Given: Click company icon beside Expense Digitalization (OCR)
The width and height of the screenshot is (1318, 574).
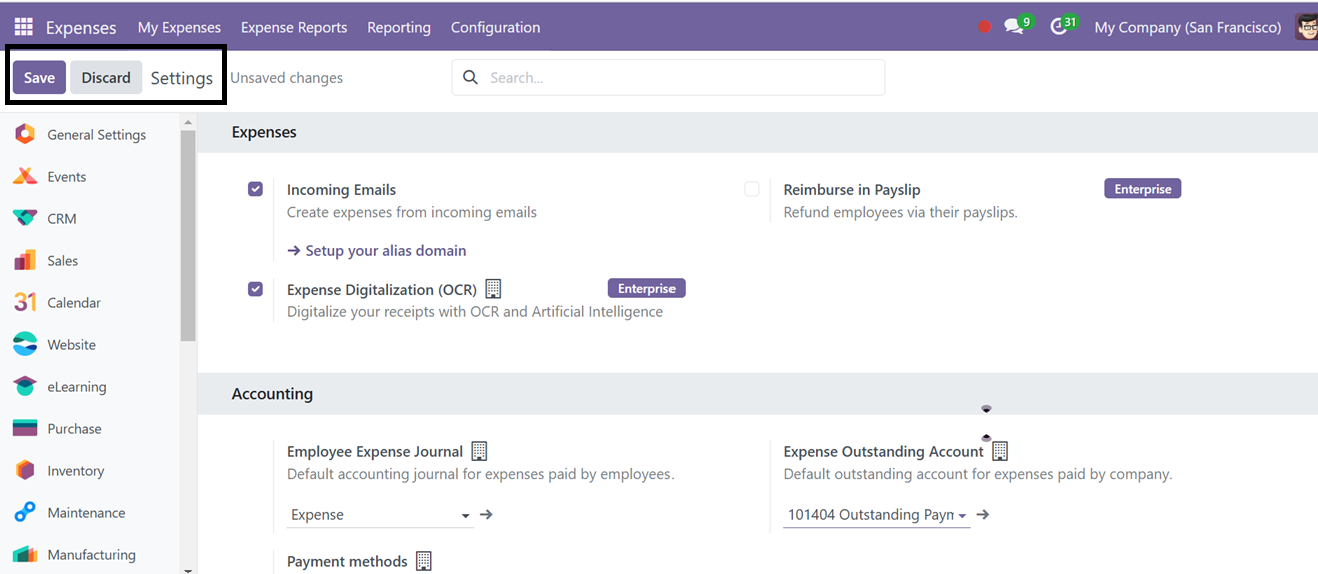Looking at the screenshot, I should (x=493, y=289).
